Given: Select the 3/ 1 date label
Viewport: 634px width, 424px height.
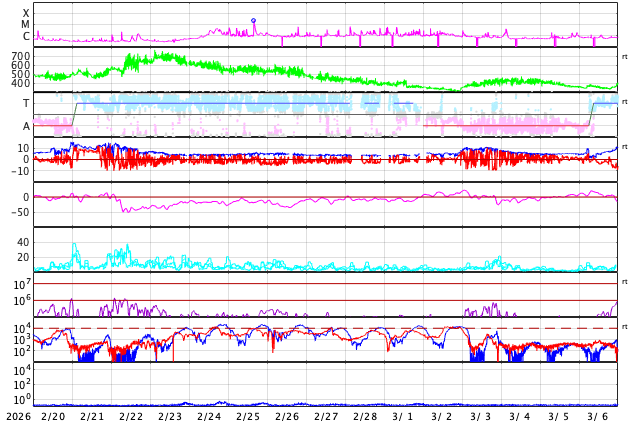Looking at the screenshot, I should click(x=403, y=416).
